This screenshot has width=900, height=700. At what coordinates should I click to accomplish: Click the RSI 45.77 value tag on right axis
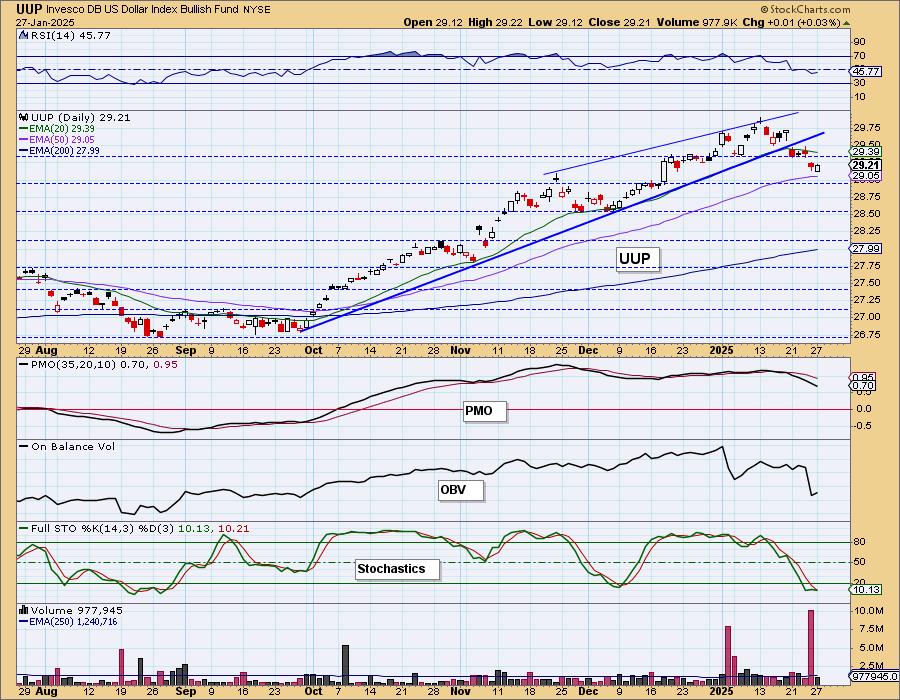click(x=866, y=71)
